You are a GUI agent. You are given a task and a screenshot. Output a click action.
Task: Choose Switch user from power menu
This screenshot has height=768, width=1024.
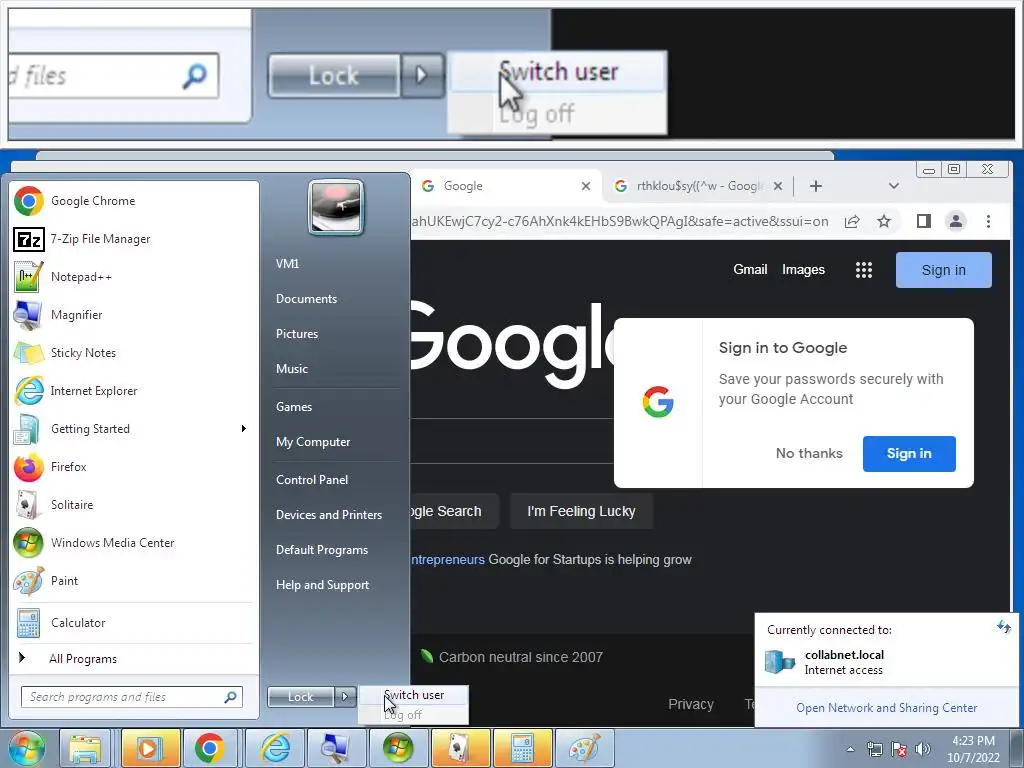click(x=413, y=695)
